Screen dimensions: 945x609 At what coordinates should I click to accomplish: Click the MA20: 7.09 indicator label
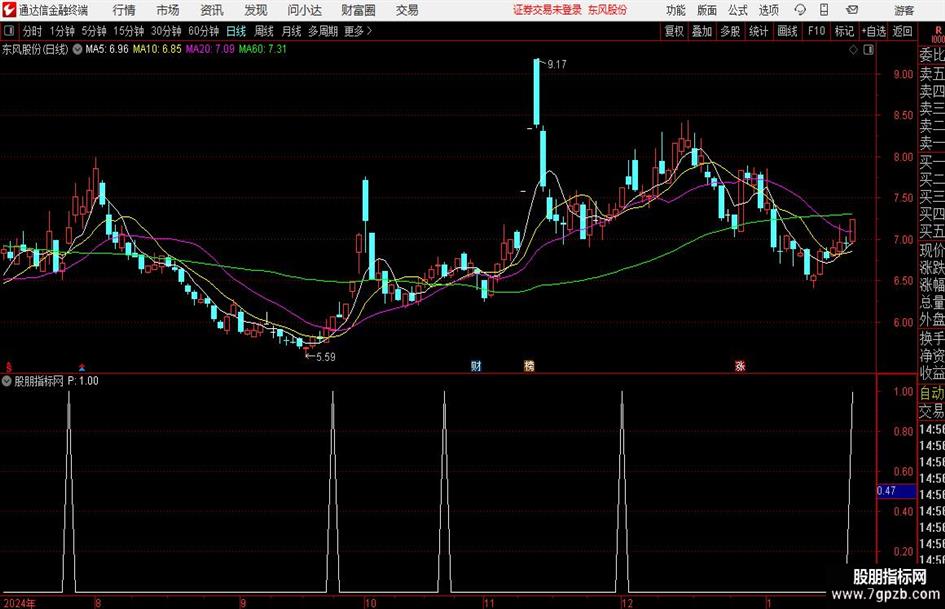(210, 49)
